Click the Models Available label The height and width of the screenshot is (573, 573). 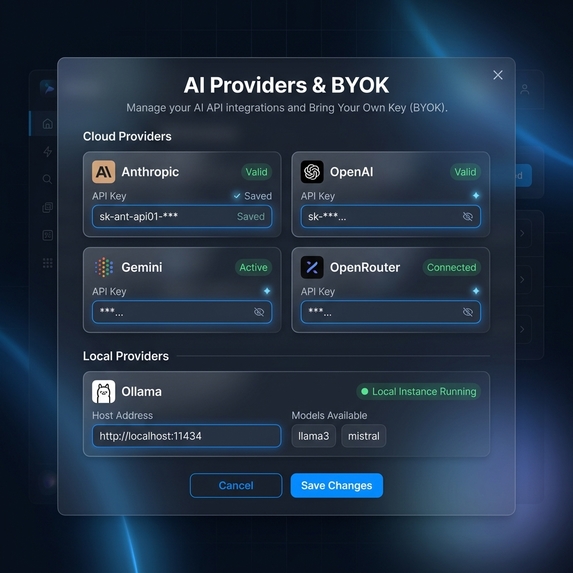[329, 415]
